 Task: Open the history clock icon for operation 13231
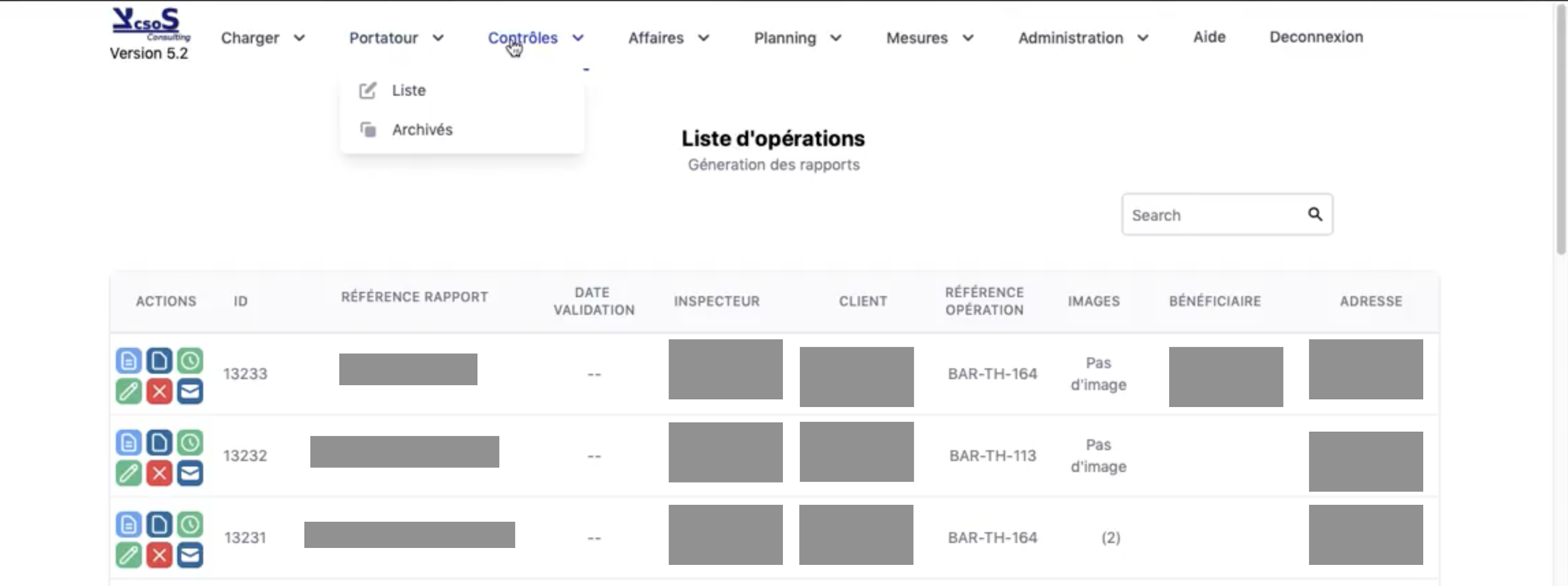click(x=190, y=524)
